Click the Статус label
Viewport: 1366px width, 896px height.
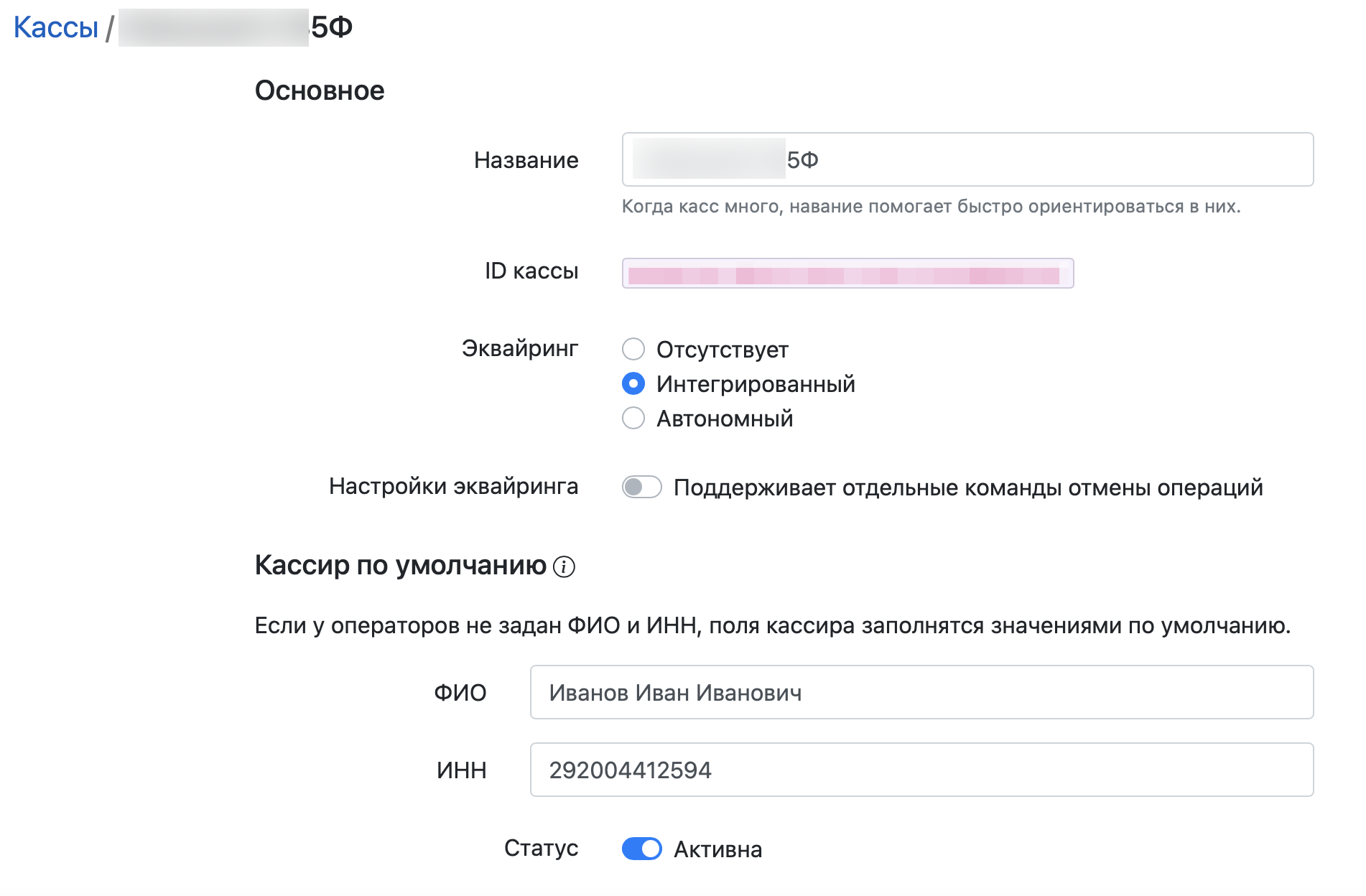coord(542,848)
